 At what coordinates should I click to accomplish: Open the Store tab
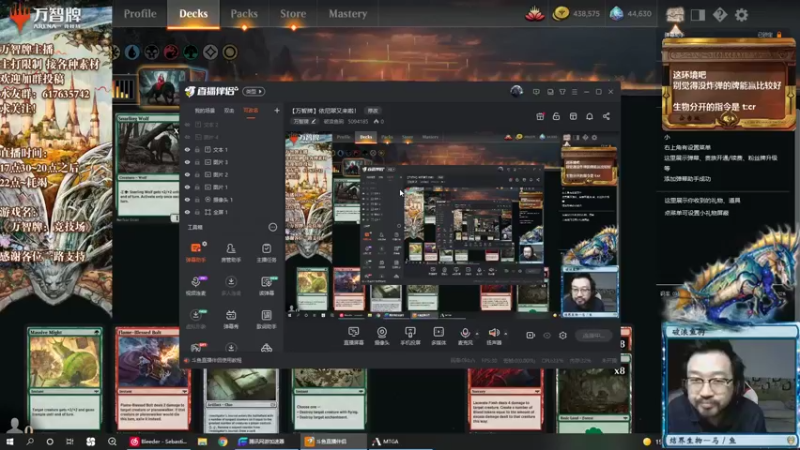(x=293, y=14)
